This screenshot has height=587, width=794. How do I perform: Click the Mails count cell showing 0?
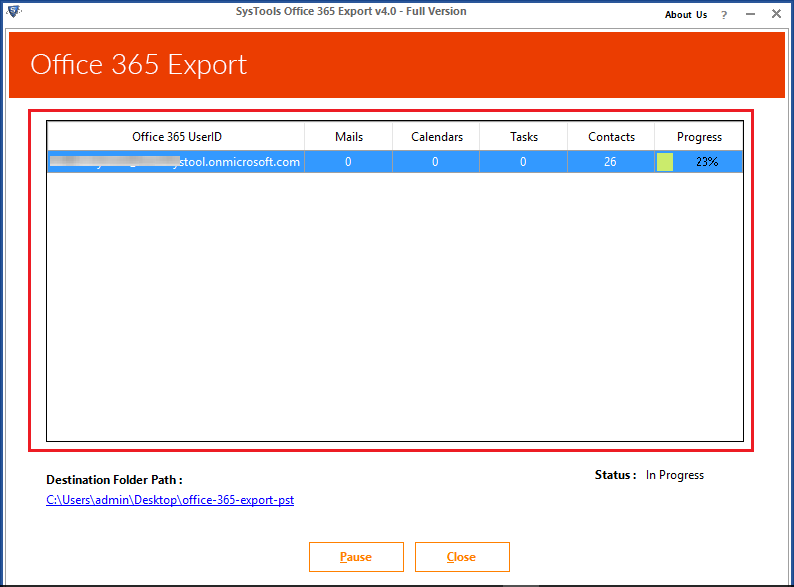click(348, 162)
